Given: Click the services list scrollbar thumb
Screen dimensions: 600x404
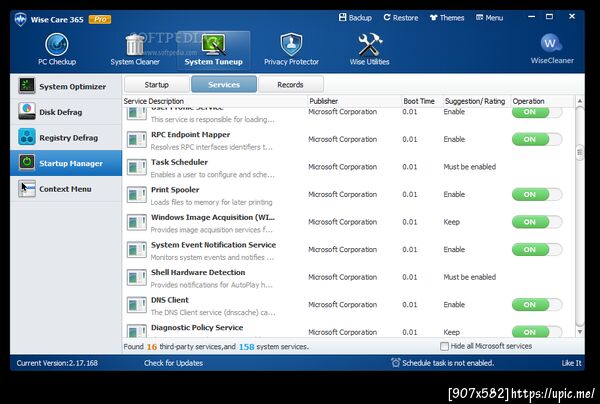Looking at the screenshot, I should pos(580,152).
